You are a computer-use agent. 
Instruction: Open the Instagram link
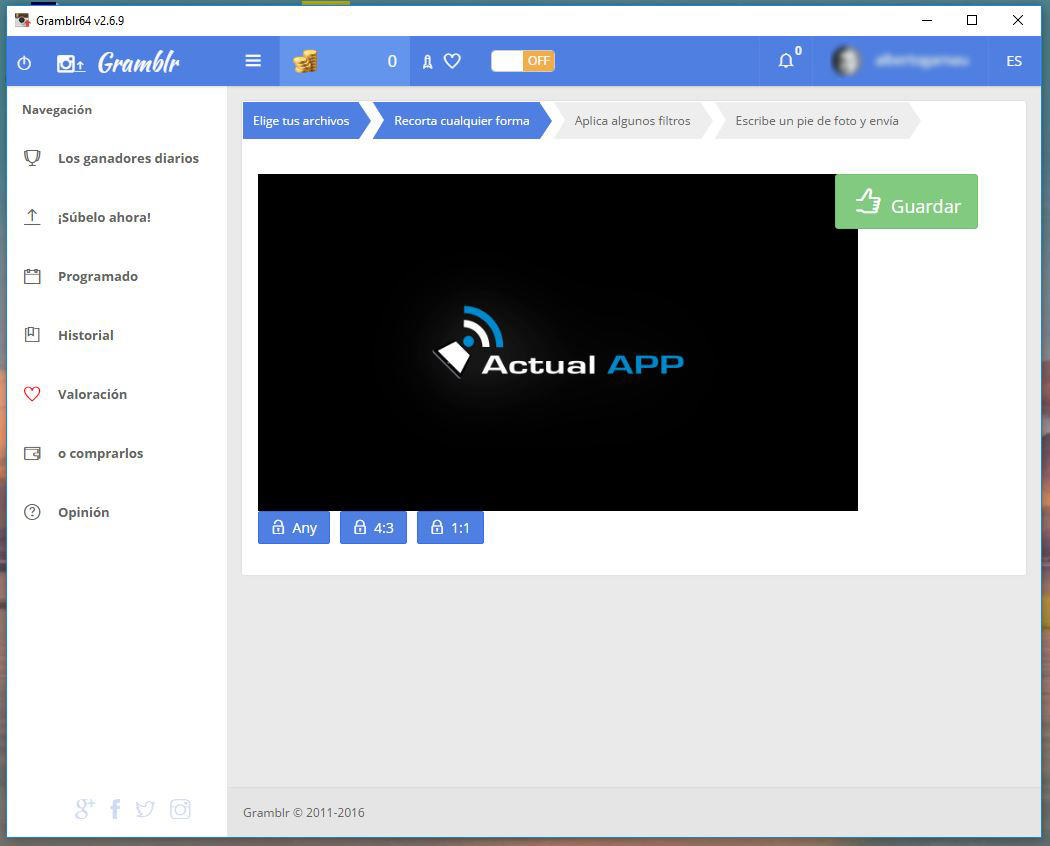[x=180, y=809]
